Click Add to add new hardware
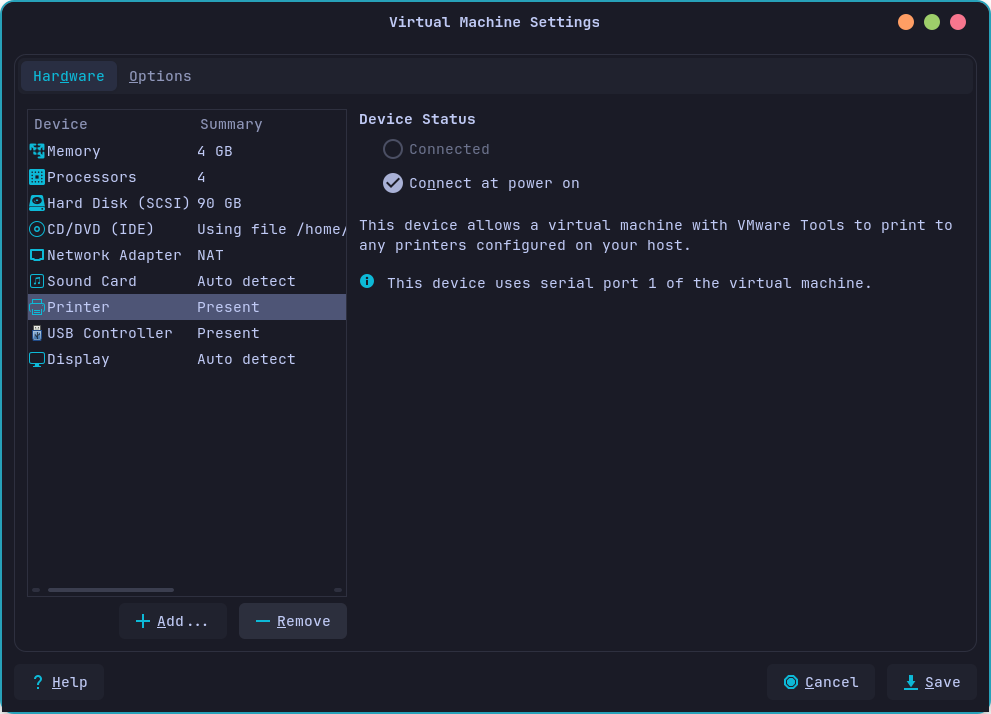This screenshot has height=714, width=991. pos(172,621)
